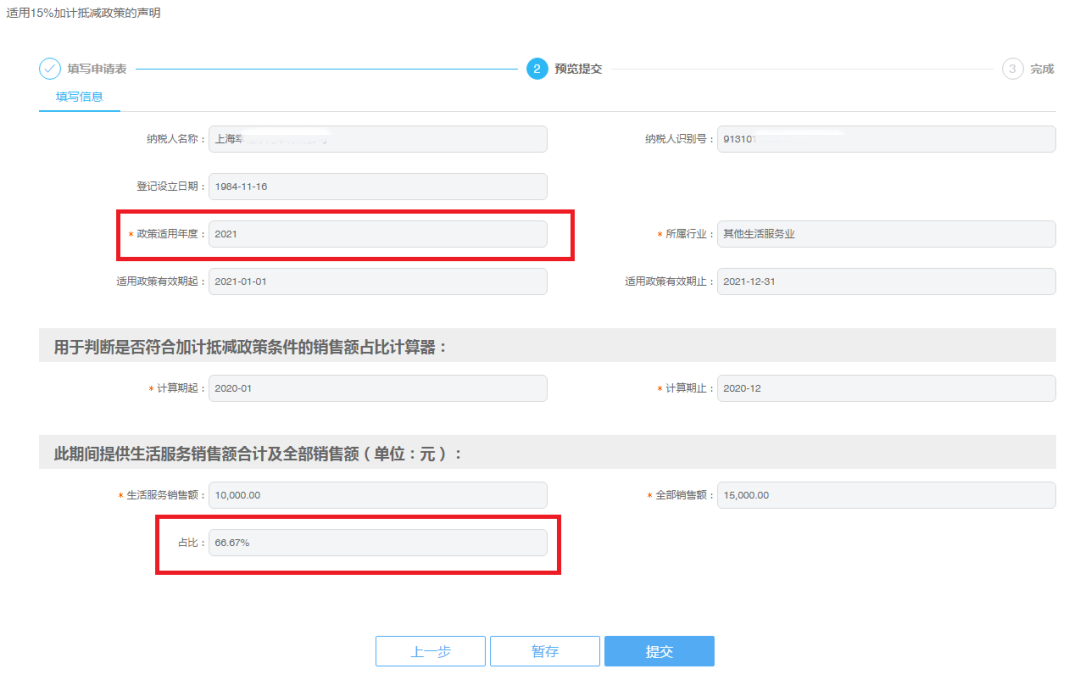The height and width of the screenshot is (680, 1080).
Task: Click the 政策适用年度 field showing 2021
Action: [x=378, y=234]
